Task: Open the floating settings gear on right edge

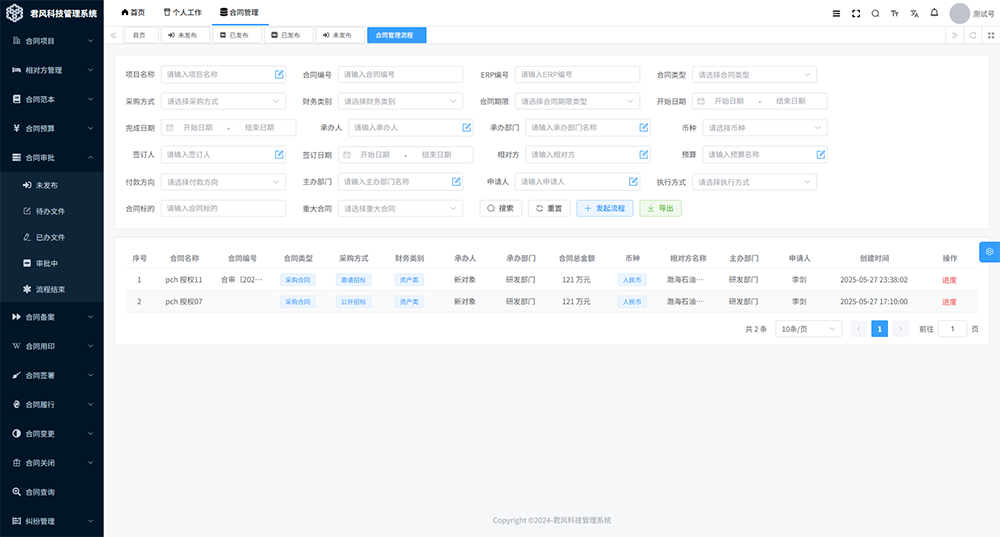Action: (x=989, y=252)
